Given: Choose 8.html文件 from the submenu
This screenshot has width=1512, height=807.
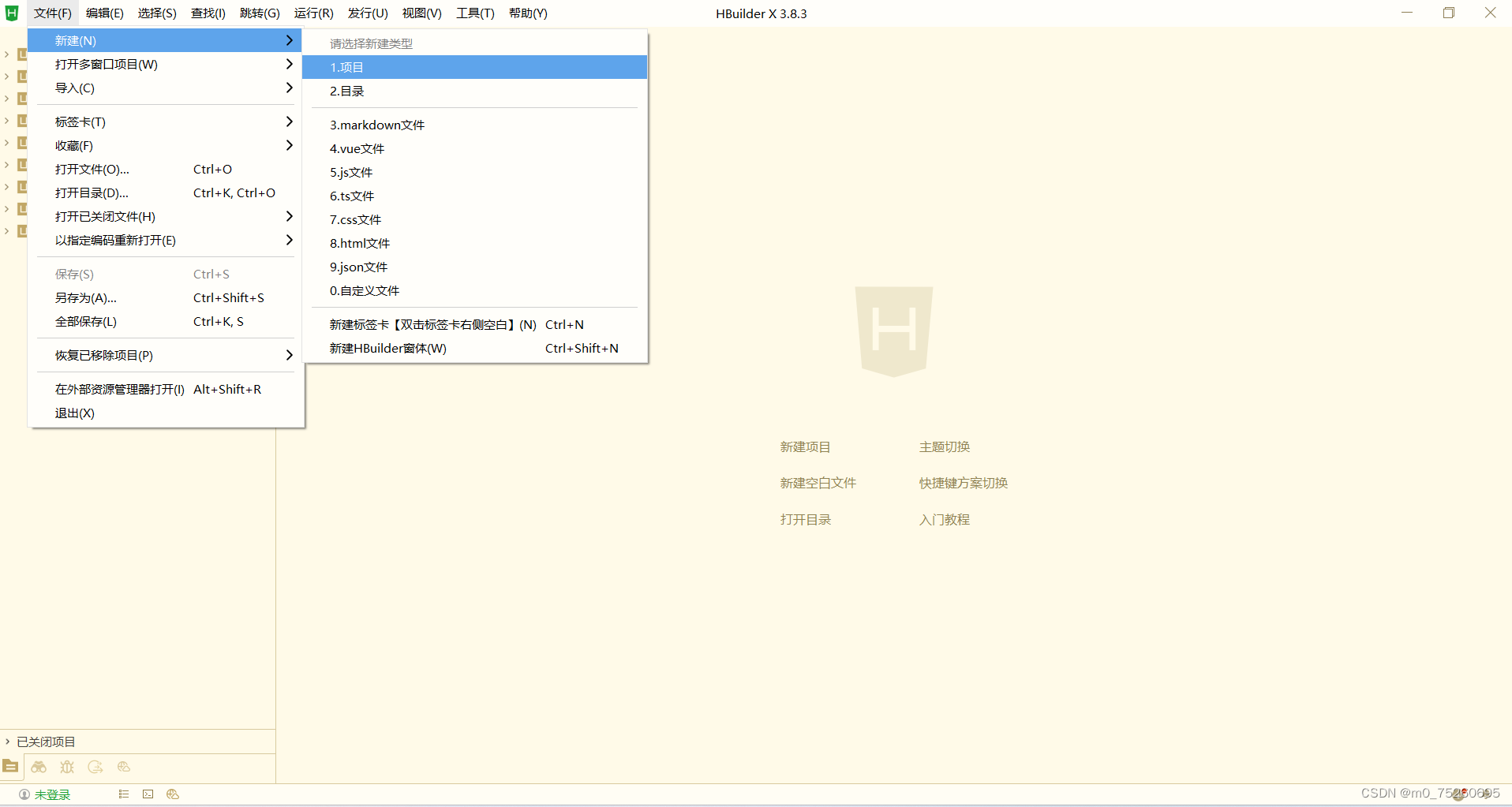Looking at the screenshot, I should pos(474,243).
